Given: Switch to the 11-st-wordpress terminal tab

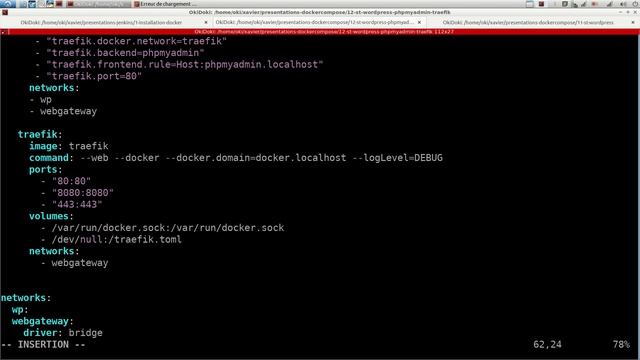Looking at the screenshot, I should 528,22.
